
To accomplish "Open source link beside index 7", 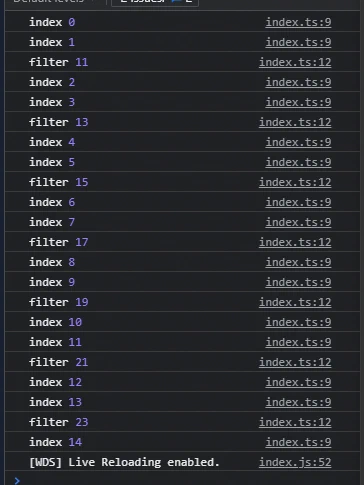I will (x=298, y=222).
